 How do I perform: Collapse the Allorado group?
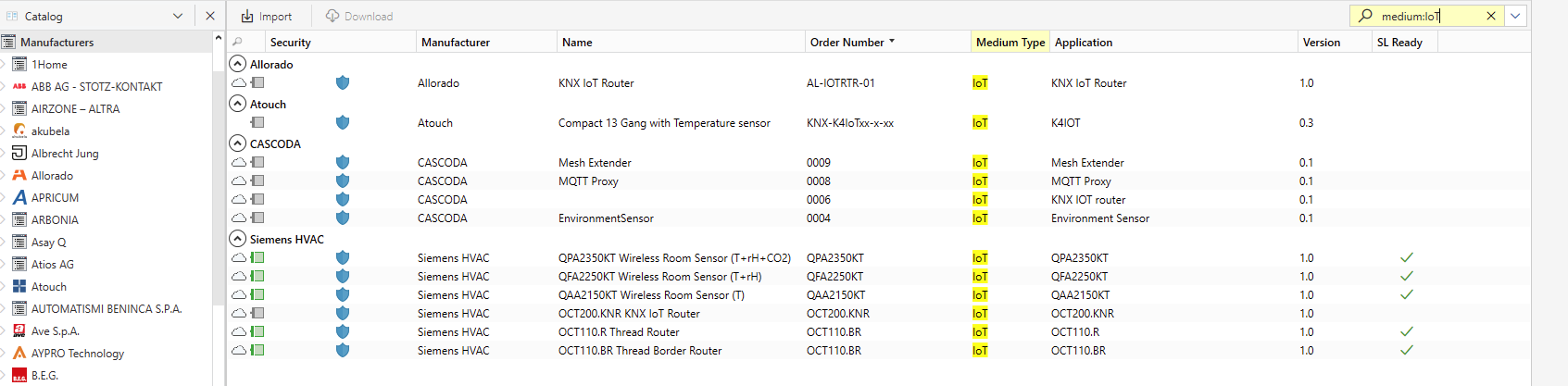[238, 64]
